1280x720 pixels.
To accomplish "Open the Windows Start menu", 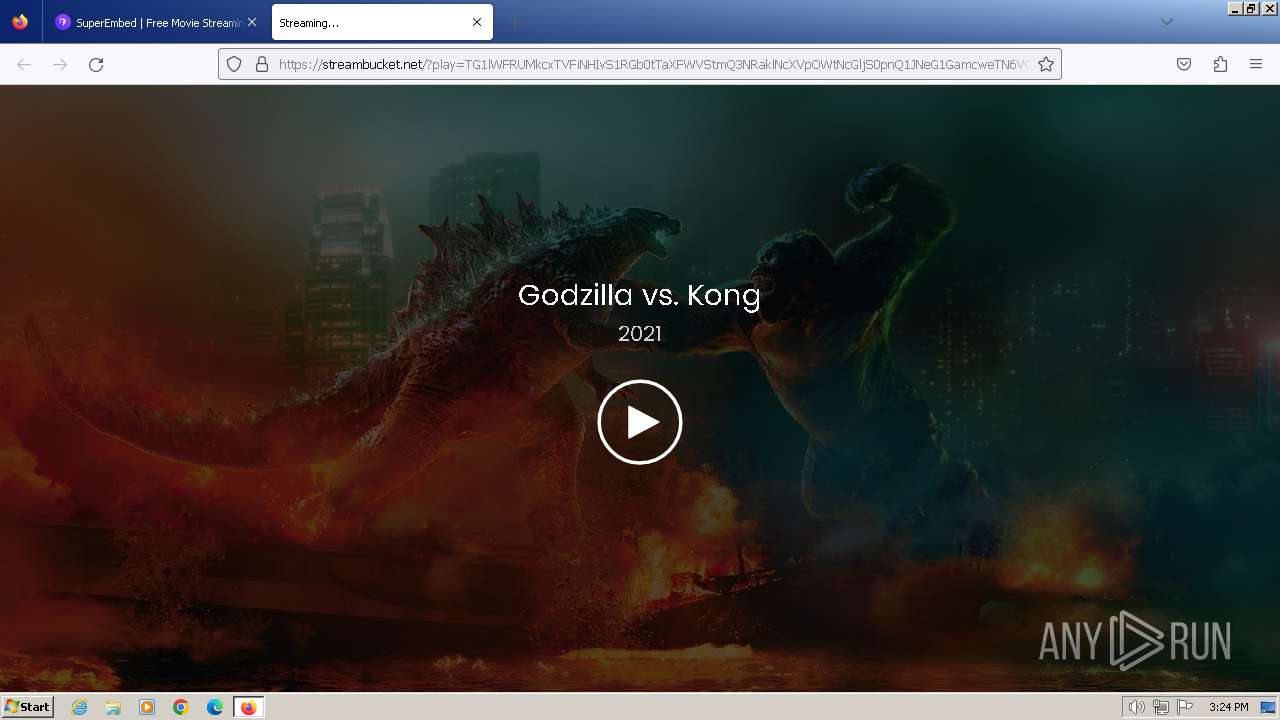I will tap(27, 706).
